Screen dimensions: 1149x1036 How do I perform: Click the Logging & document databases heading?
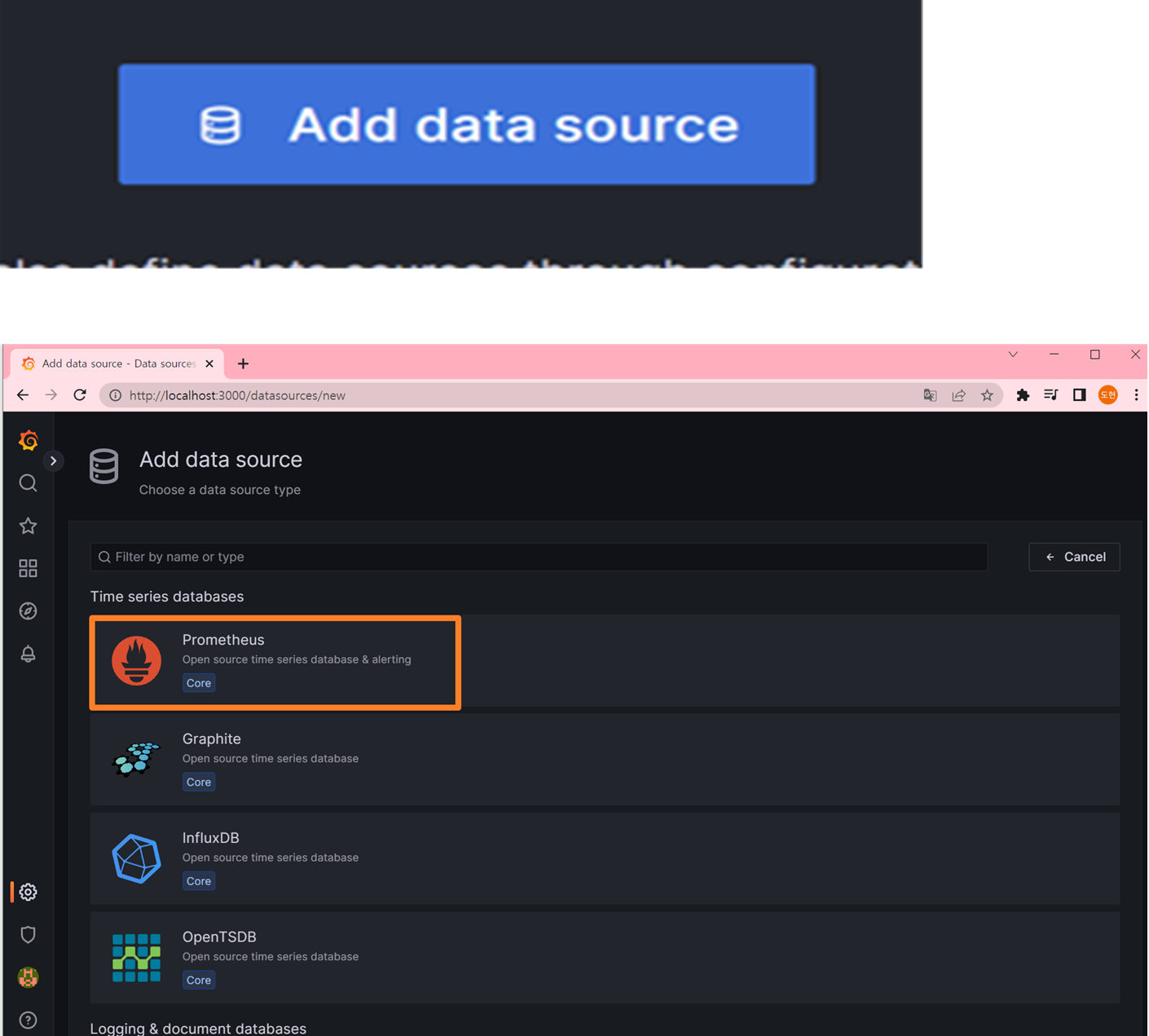[198, 1028]
